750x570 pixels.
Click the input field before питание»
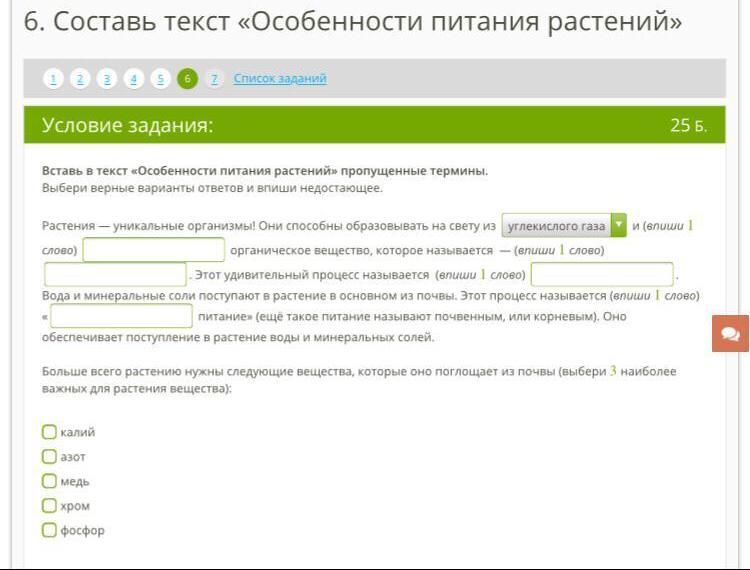click(x=121, y=316)
